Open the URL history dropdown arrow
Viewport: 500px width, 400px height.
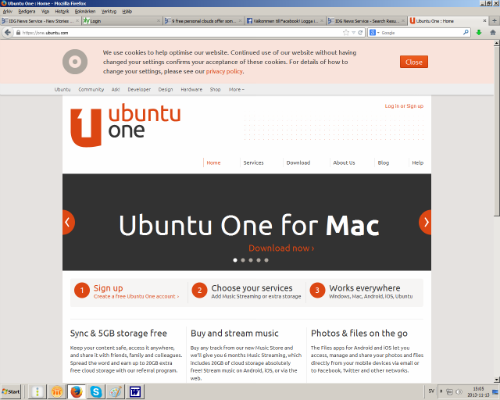click(x=353, y=32)
